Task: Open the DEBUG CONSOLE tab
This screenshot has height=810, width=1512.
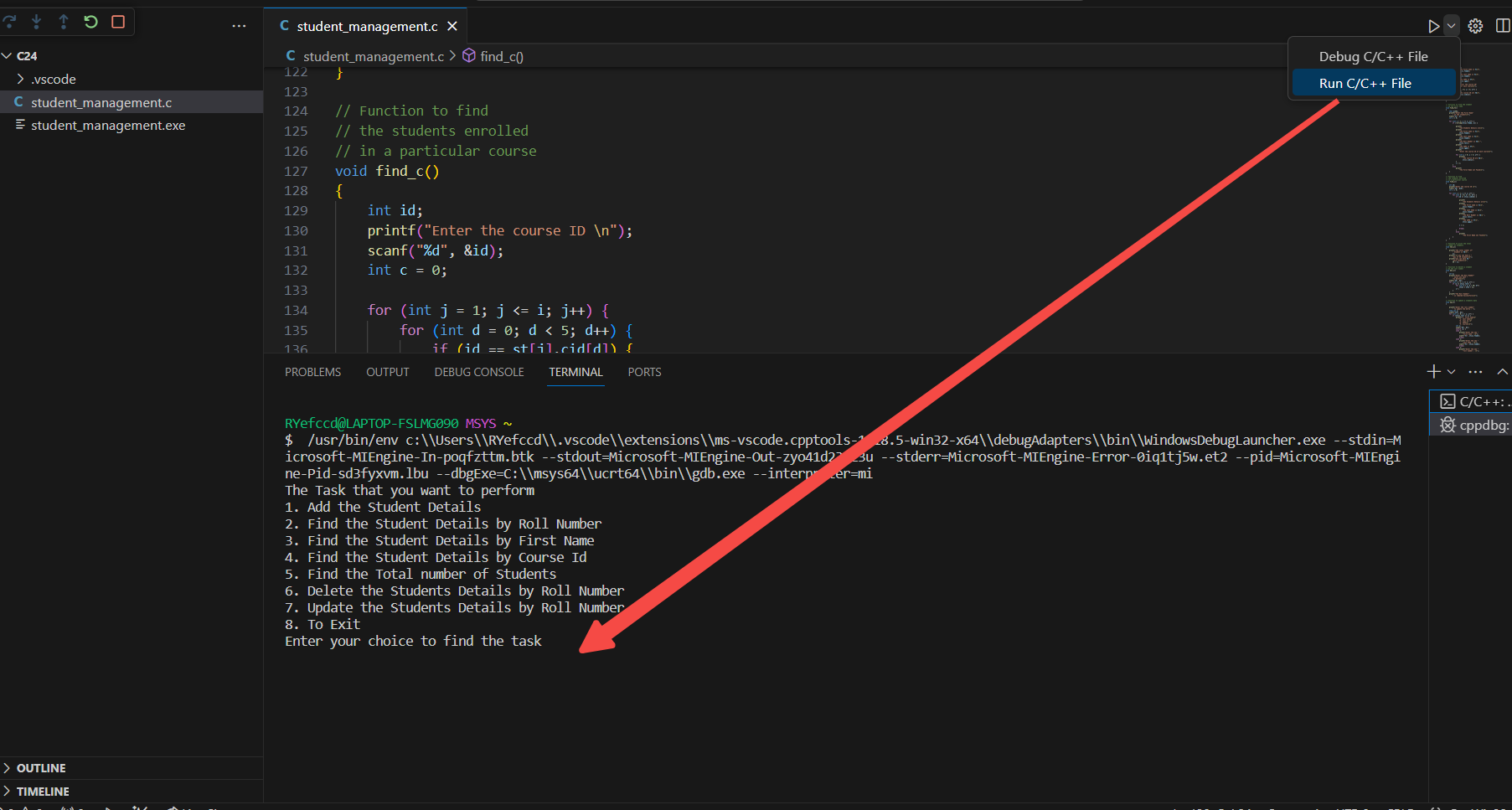Action: click(x=479, y=372)
